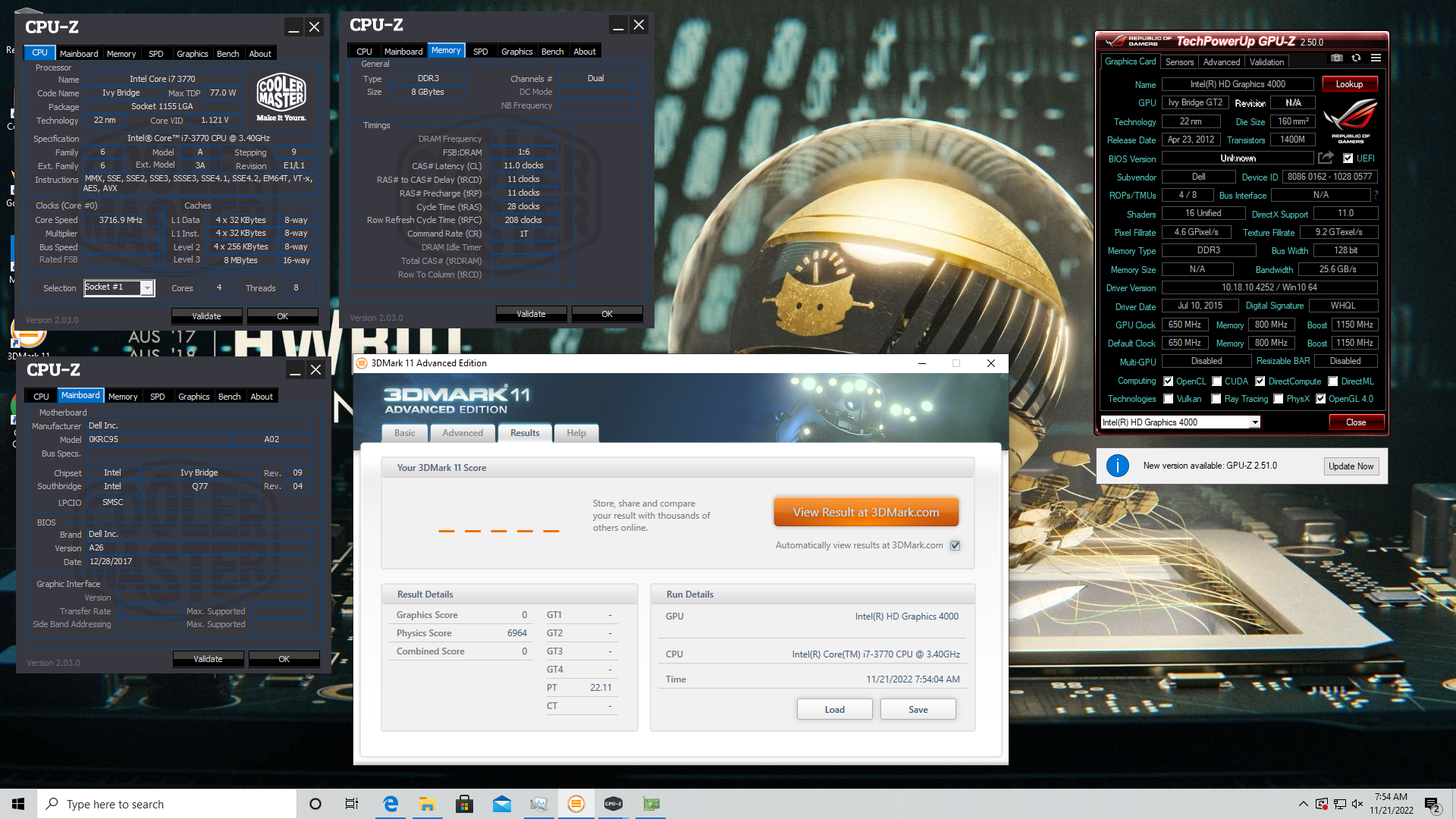
Task: Toggle the DirectCompute checkbox
Action: click(1260, 381)
